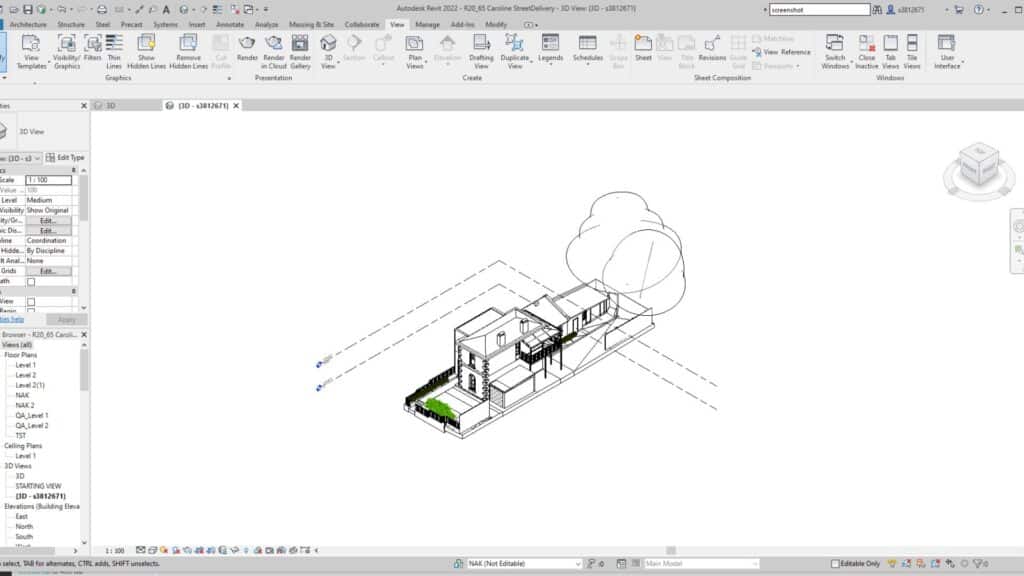Image resolution: width=1024 pixels, height=576 pixels.
Task: Click the search box containing 'screenshot'
Action: [x=820, y=10]
